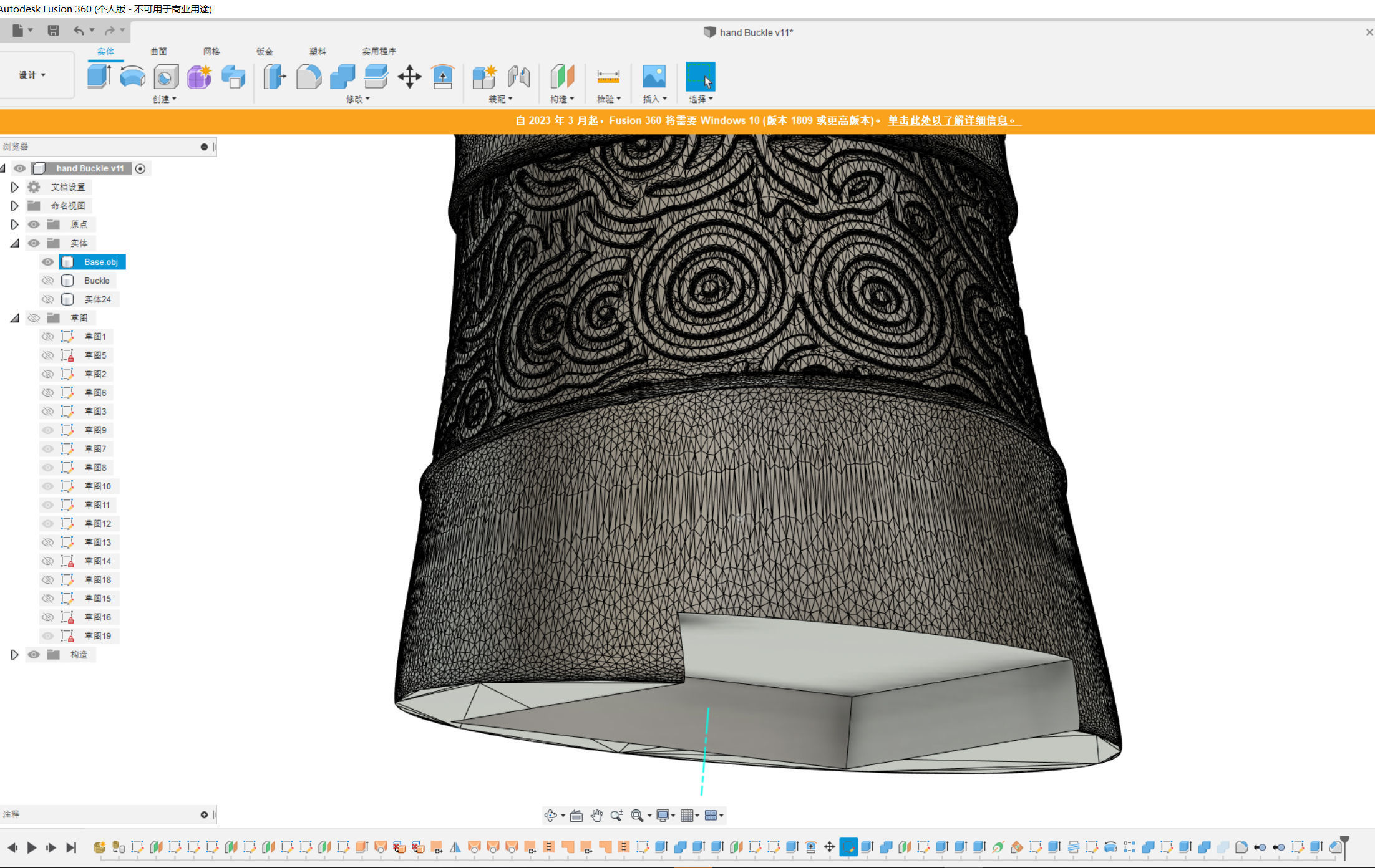Viewport: 1375px width, 868px height.
Task: Open the 设计 workspace dropdown
Action: [32, 75]
